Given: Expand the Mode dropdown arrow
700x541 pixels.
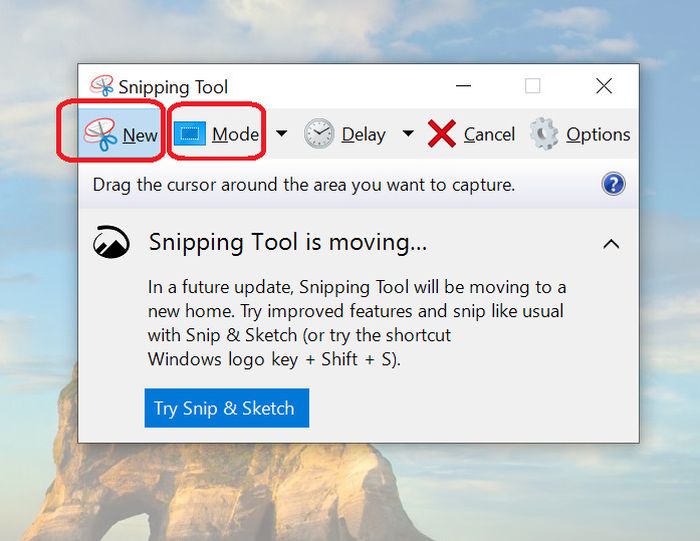Looking at the screenshot, I should (x=282, y=133).
